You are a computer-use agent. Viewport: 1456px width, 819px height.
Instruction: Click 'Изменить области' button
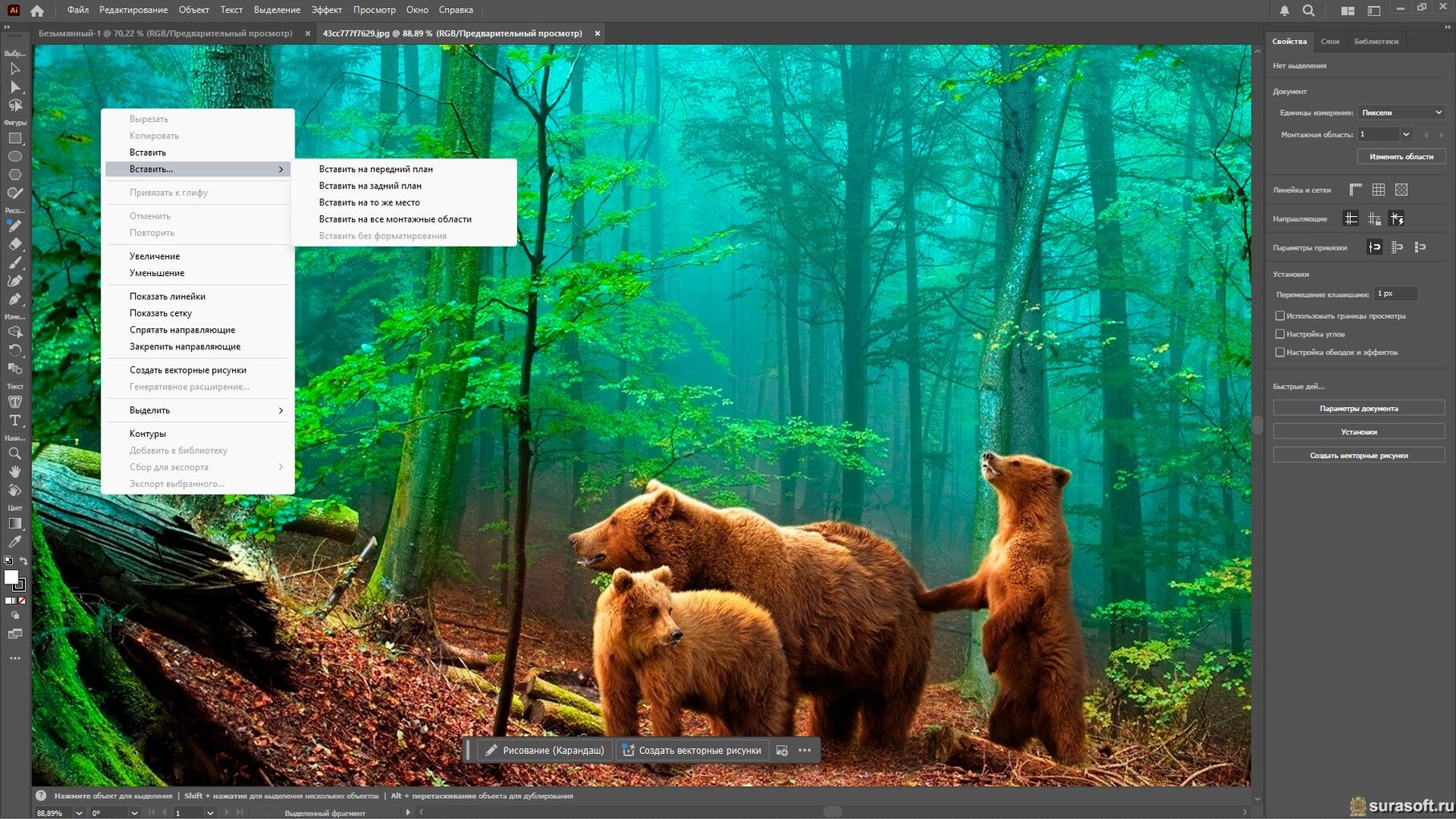click(x=1401, y=157)
